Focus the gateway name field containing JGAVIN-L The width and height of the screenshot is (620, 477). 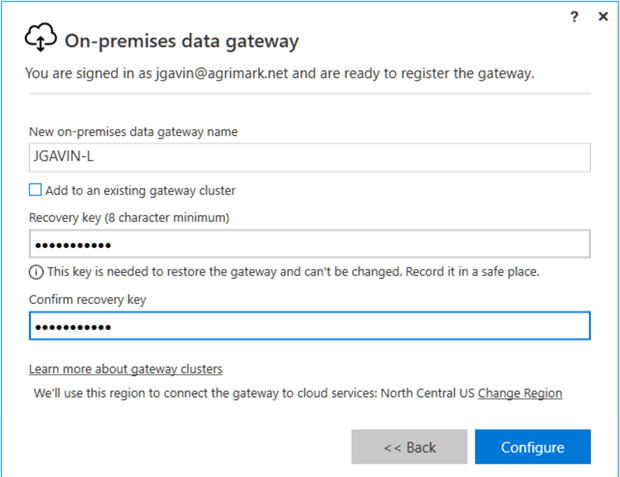309,157
